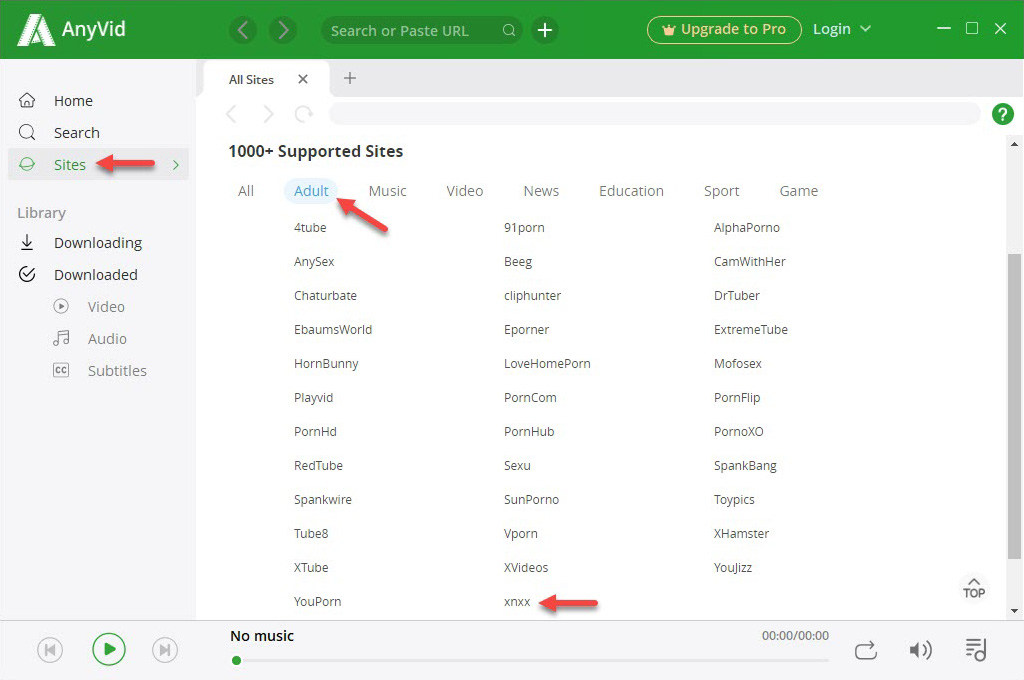Select the Game category tab
Screen dimensions: 1024x680
click(798, 191)
